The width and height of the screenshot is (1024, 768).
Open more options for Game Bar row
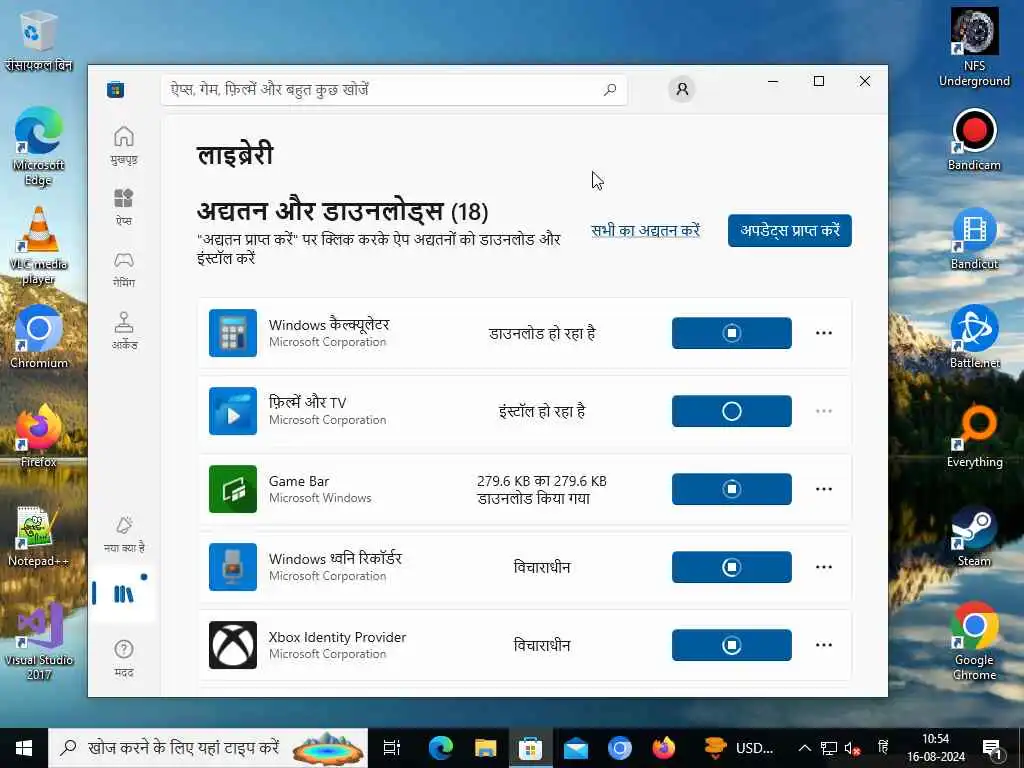[x=824, y=489]
